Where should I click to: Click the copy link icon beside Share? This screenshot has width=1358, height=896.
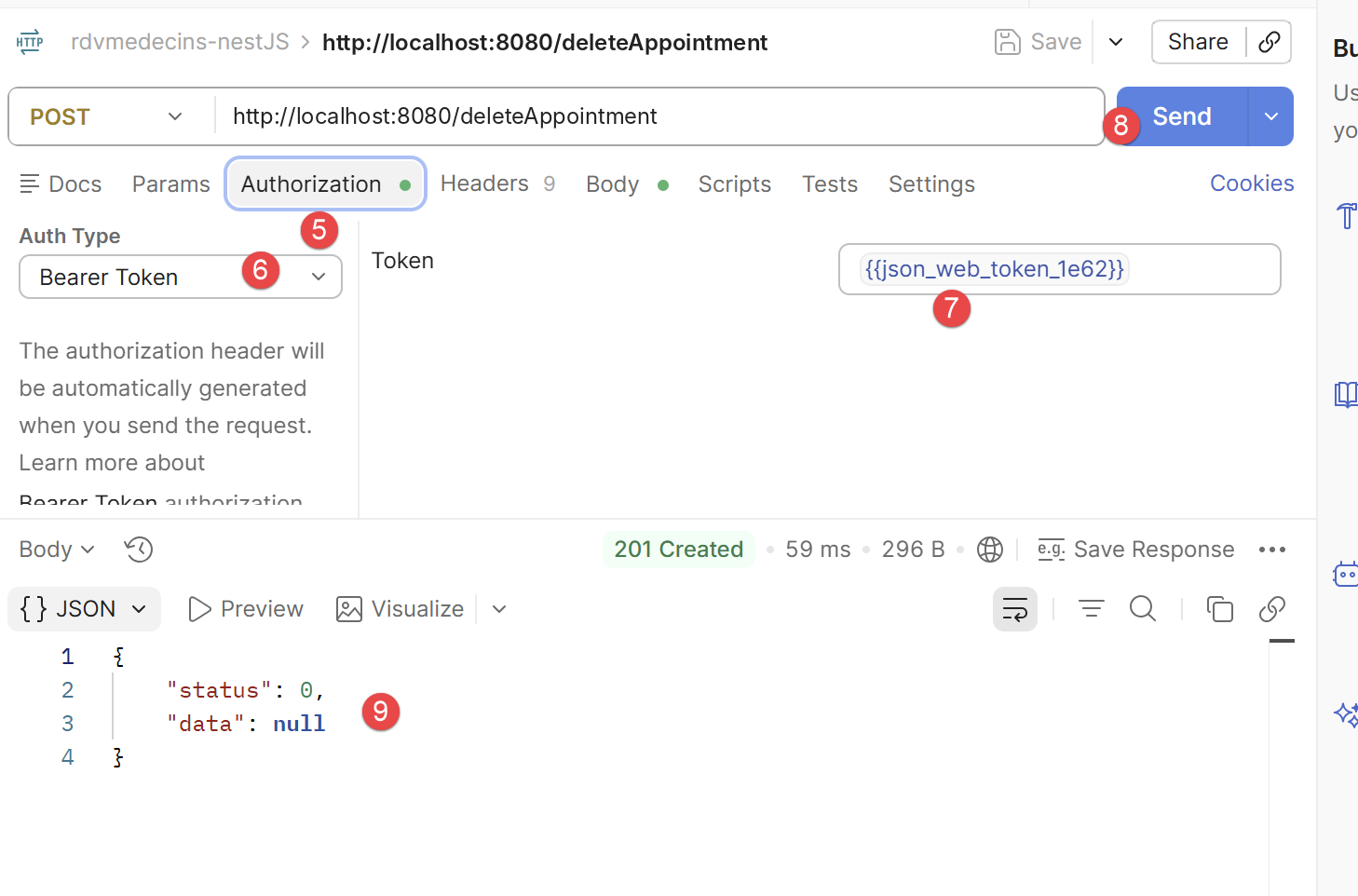tap(1269, 42)
